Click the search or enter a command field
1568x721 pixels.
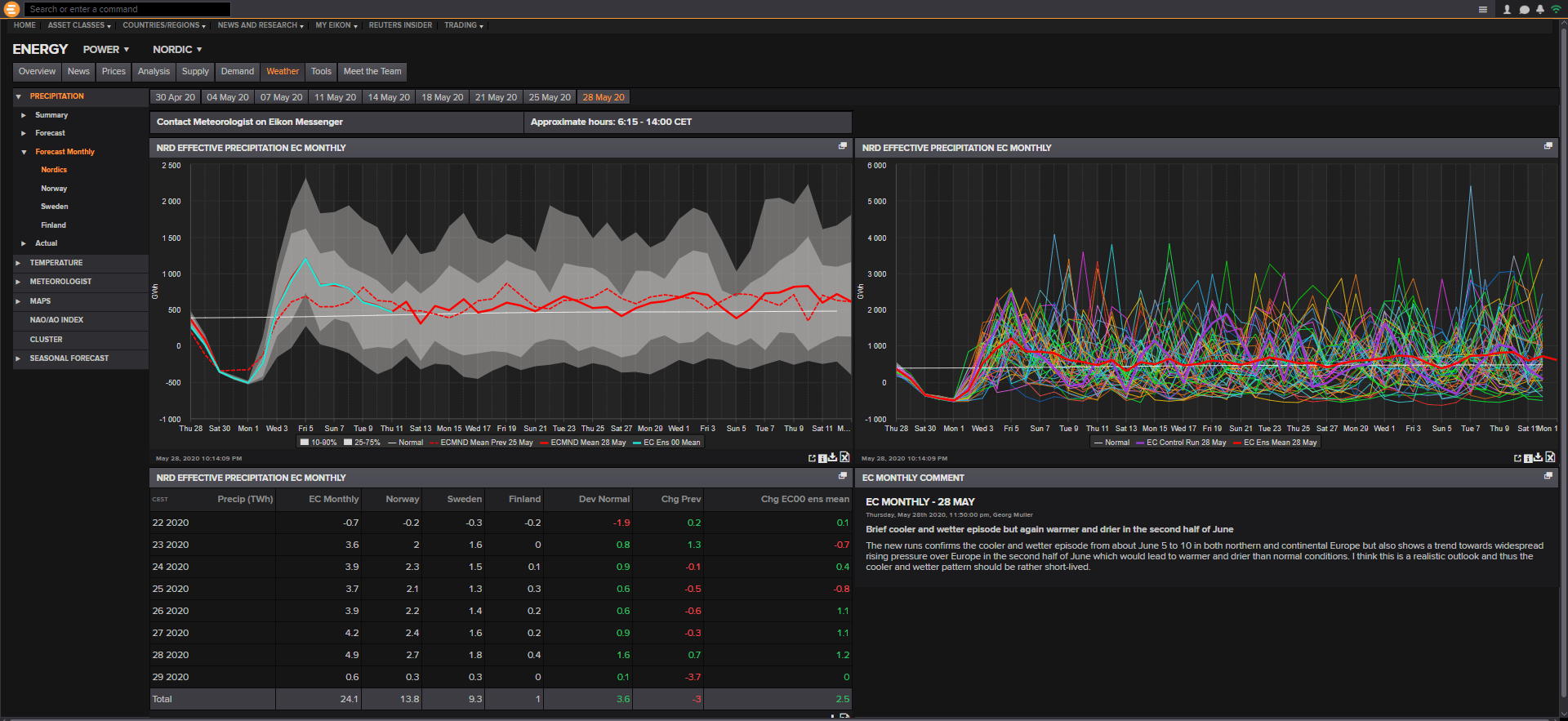coord(127,9)
